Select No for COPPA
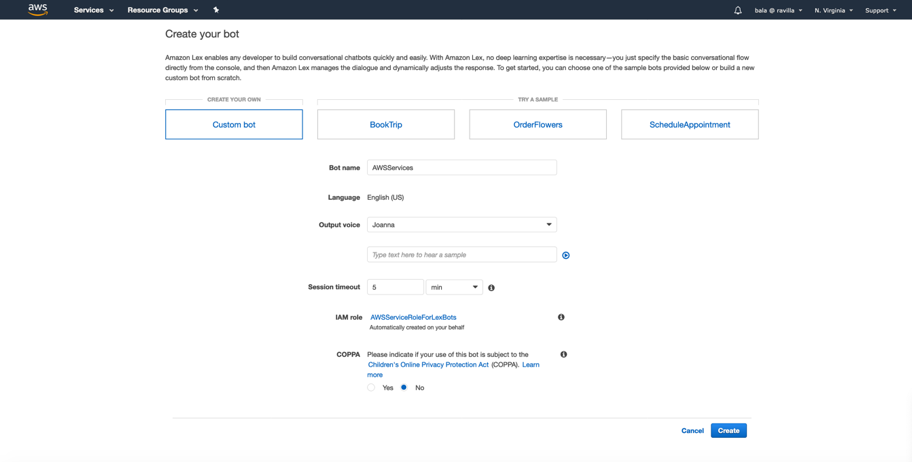Screen dimensions: 912x462 point(404,388)
